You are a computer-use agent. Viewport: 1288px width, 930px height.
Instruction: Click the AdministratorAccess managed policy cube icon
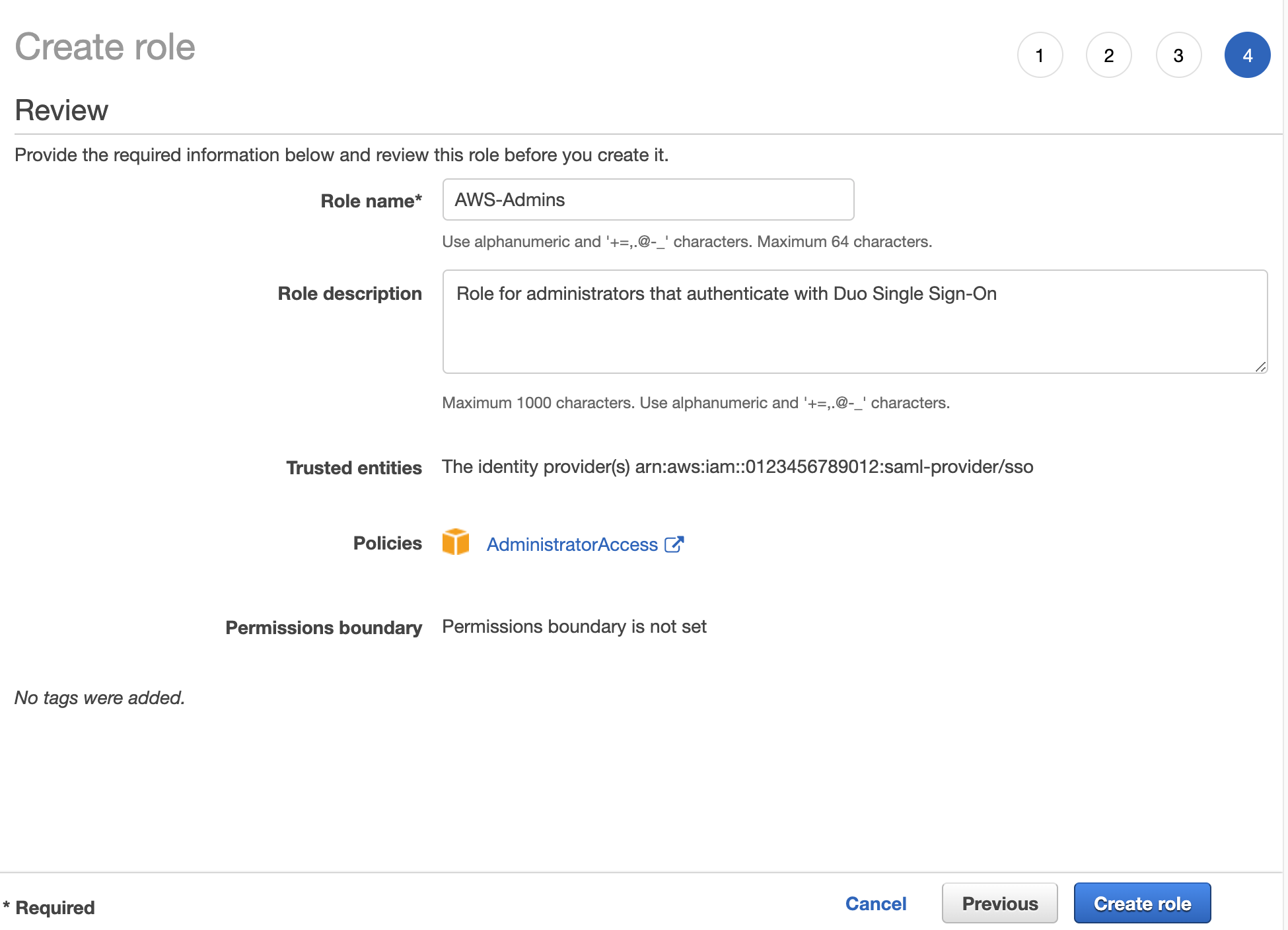(x=455, y=543)
